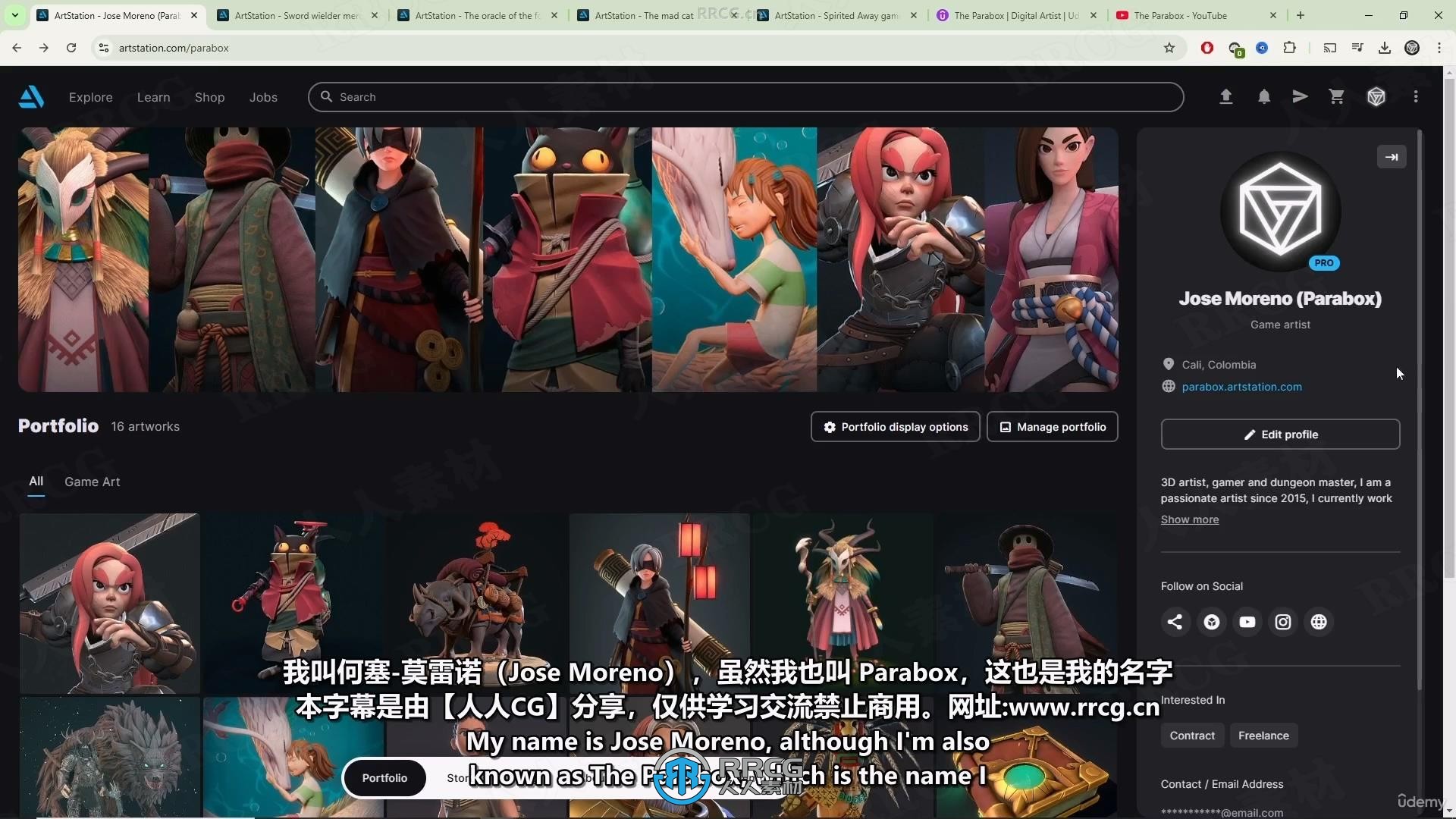Click the ArtStation home logo icon
This screenshot has width=1456, height=819.
[x=30, y=96]
